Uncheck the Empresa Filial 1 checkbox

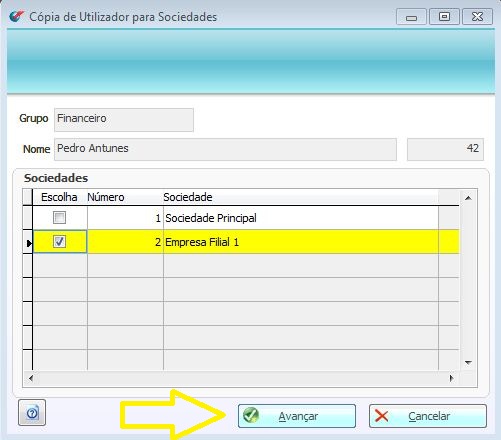click(x=59, y=242)
